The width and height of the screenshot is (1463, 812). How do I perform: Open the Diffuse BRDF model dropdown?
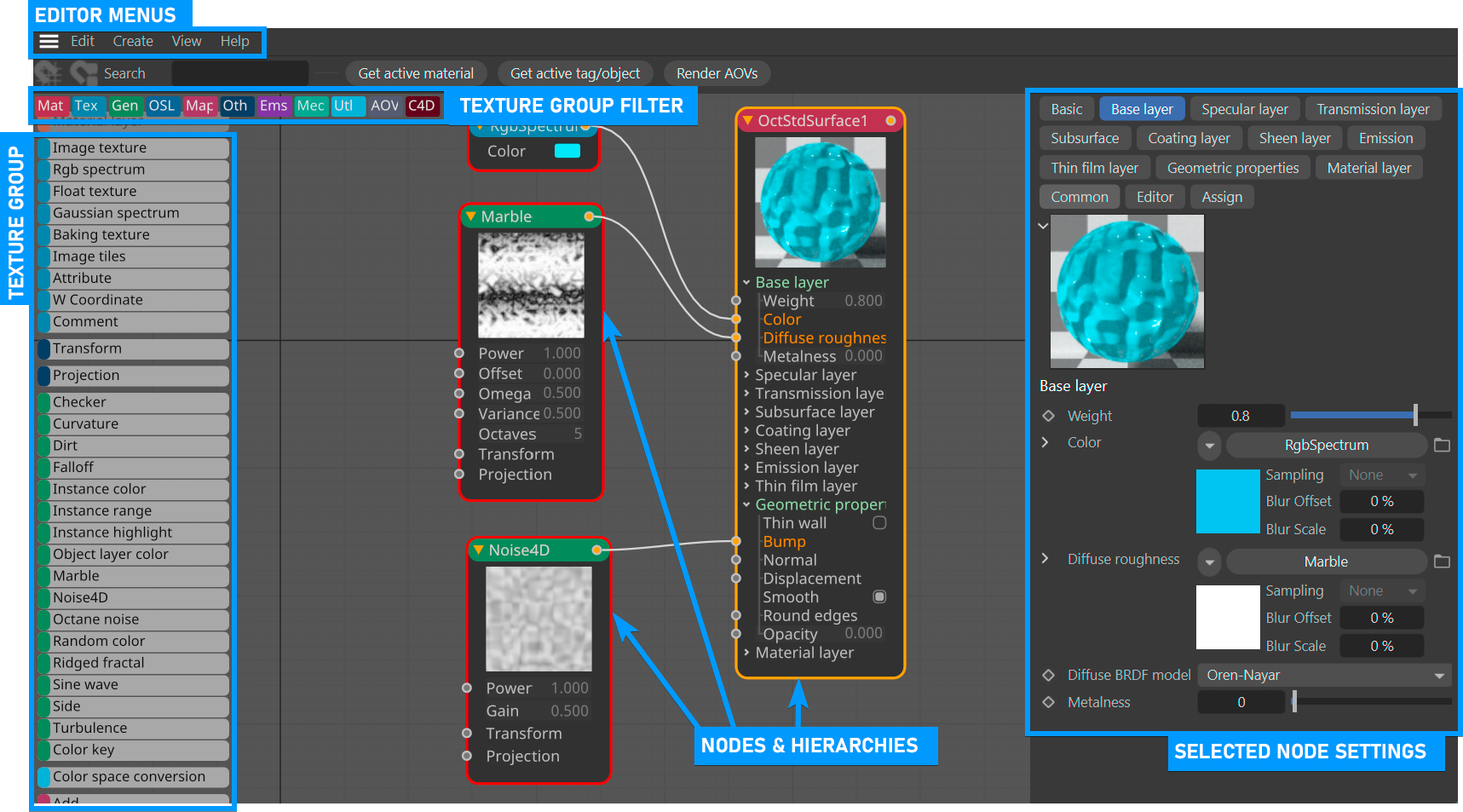coord(1324,675)
